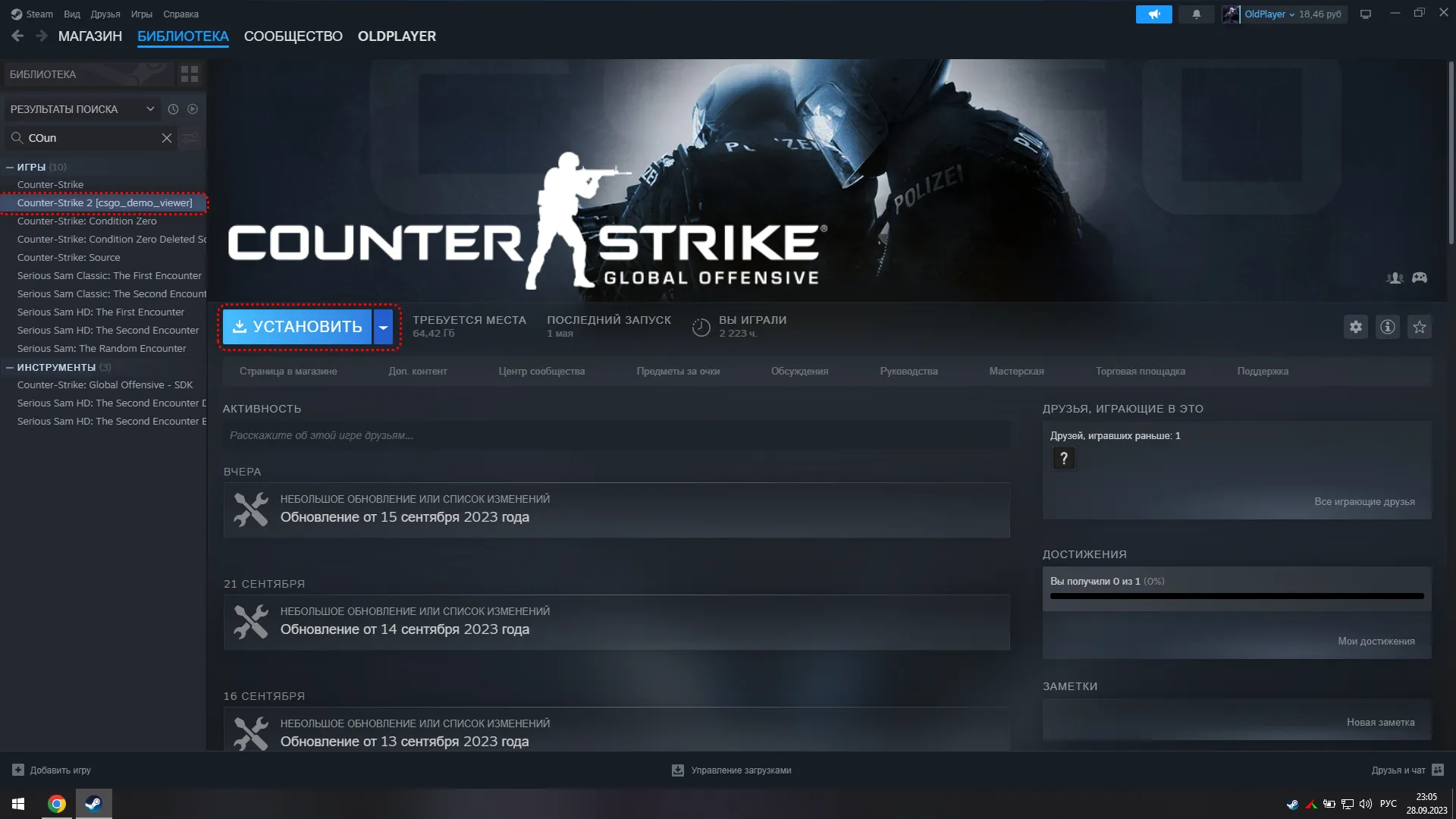Click Steam icon in taskbar
This screenshot has height=819, width=1456.
tap(93, 804)
